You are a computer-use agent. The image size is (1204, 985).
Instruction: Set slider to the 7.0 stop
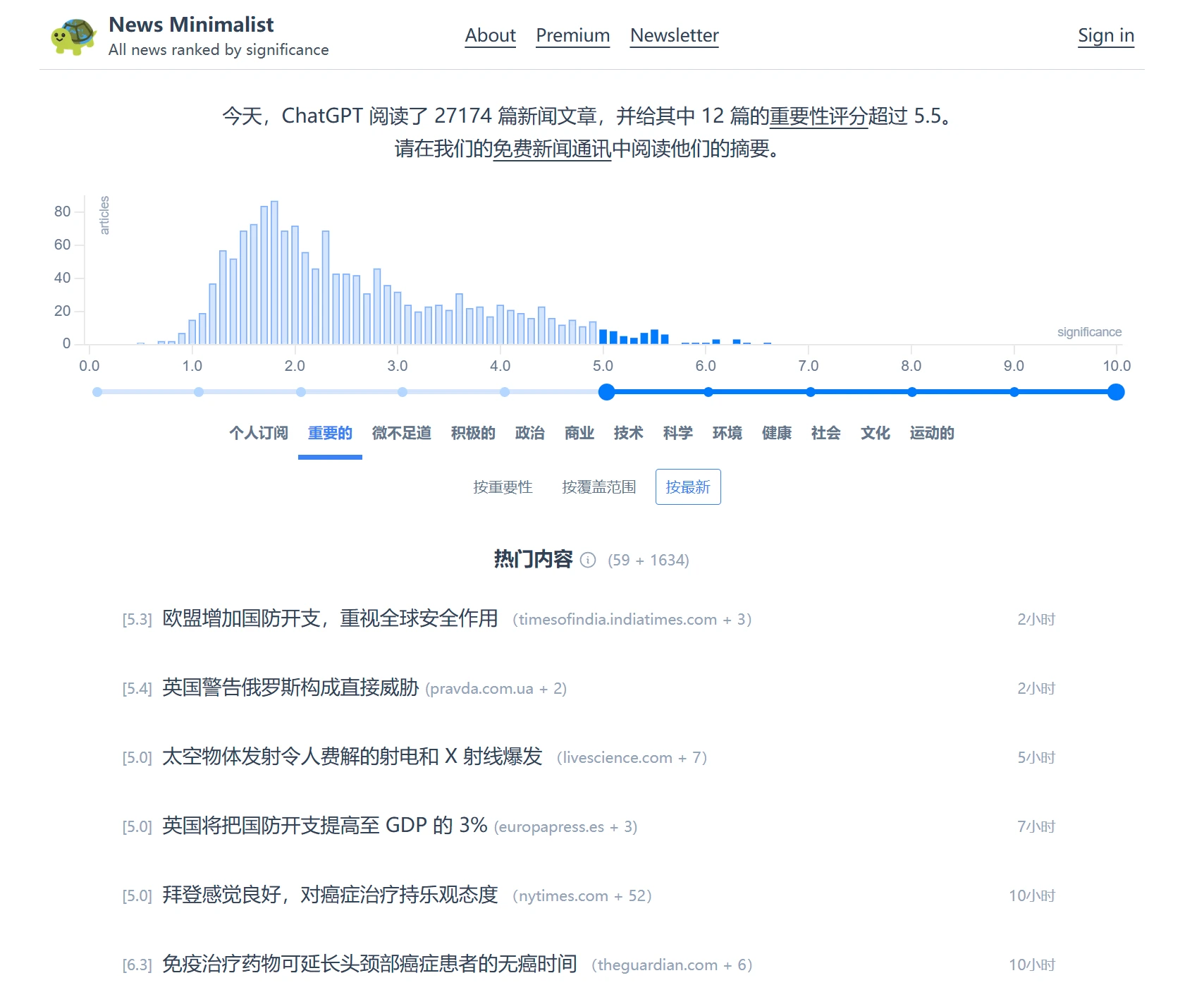pos(811,392)
